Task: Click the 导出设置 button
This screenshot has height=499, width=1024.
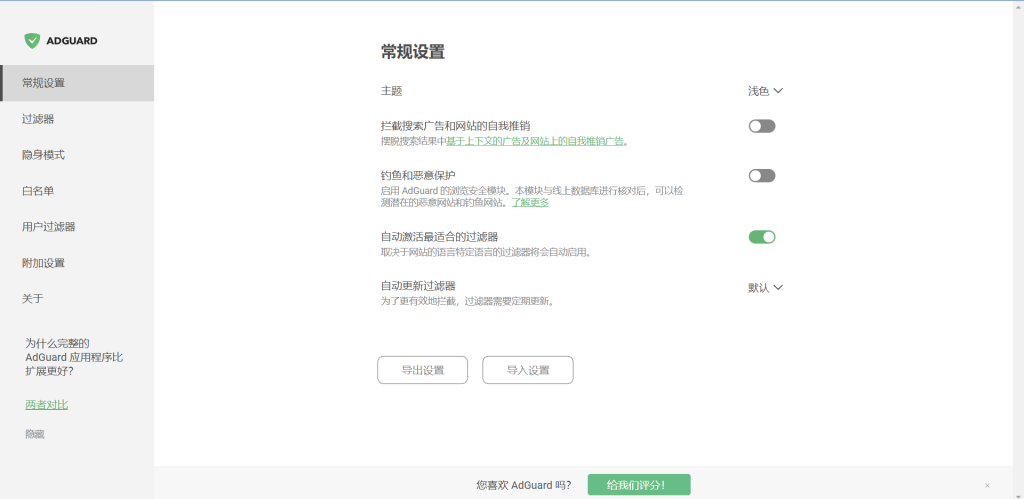Action: point(423,370)
